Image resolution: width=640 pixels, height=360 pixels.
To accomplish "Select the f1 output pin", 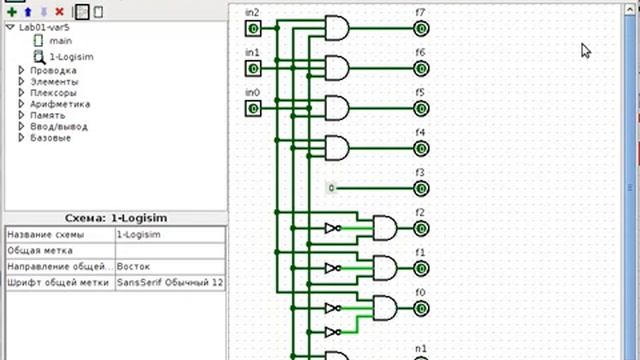I will point(421,269).
